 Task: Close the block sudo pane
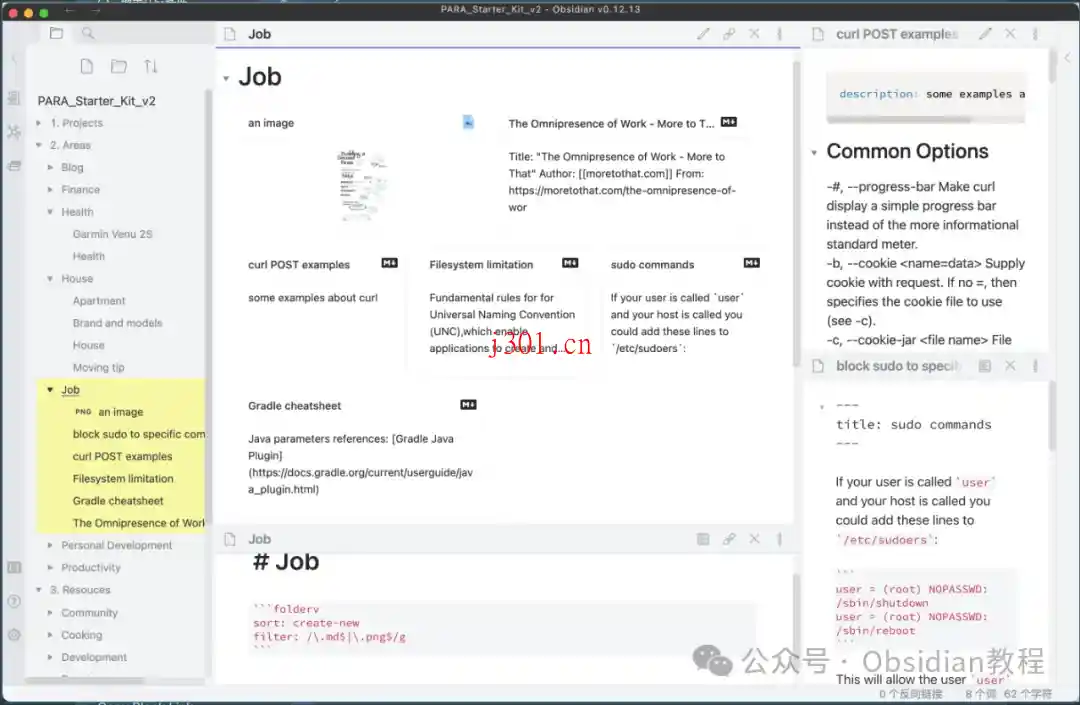coord(1010,366)
